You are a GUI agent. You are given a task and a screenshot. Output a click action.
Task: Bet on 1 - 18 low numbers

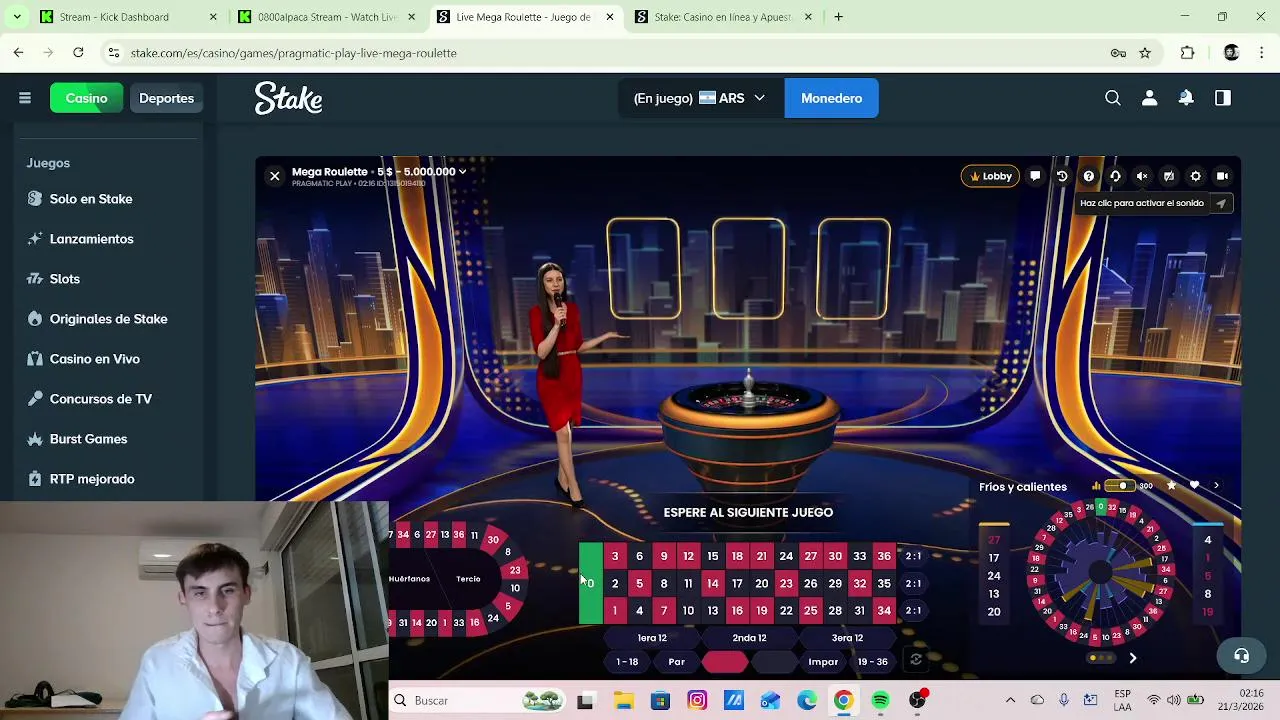(627, 662)
